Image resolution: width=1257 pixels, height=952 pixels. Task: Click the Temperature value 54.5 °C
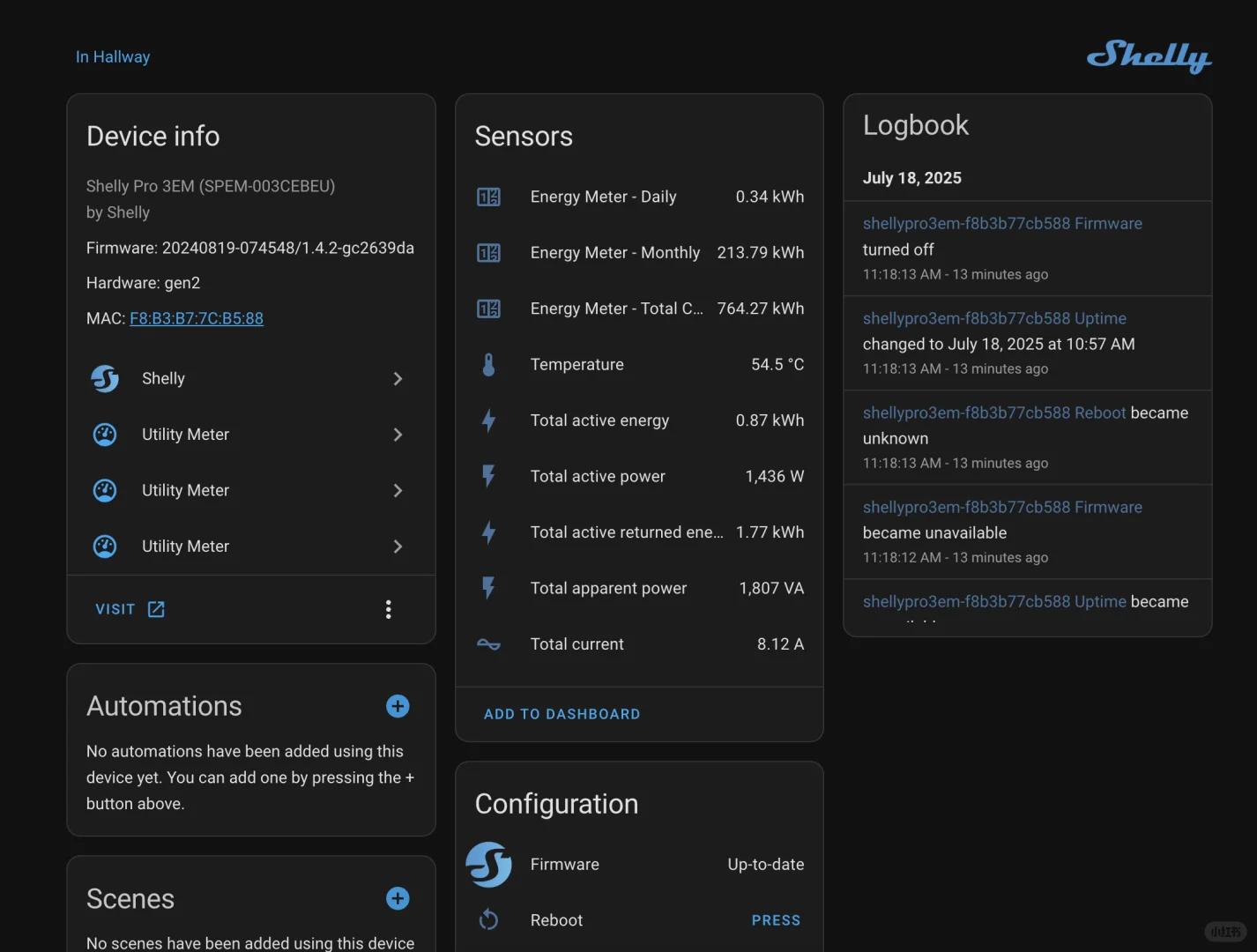point(777,365)
